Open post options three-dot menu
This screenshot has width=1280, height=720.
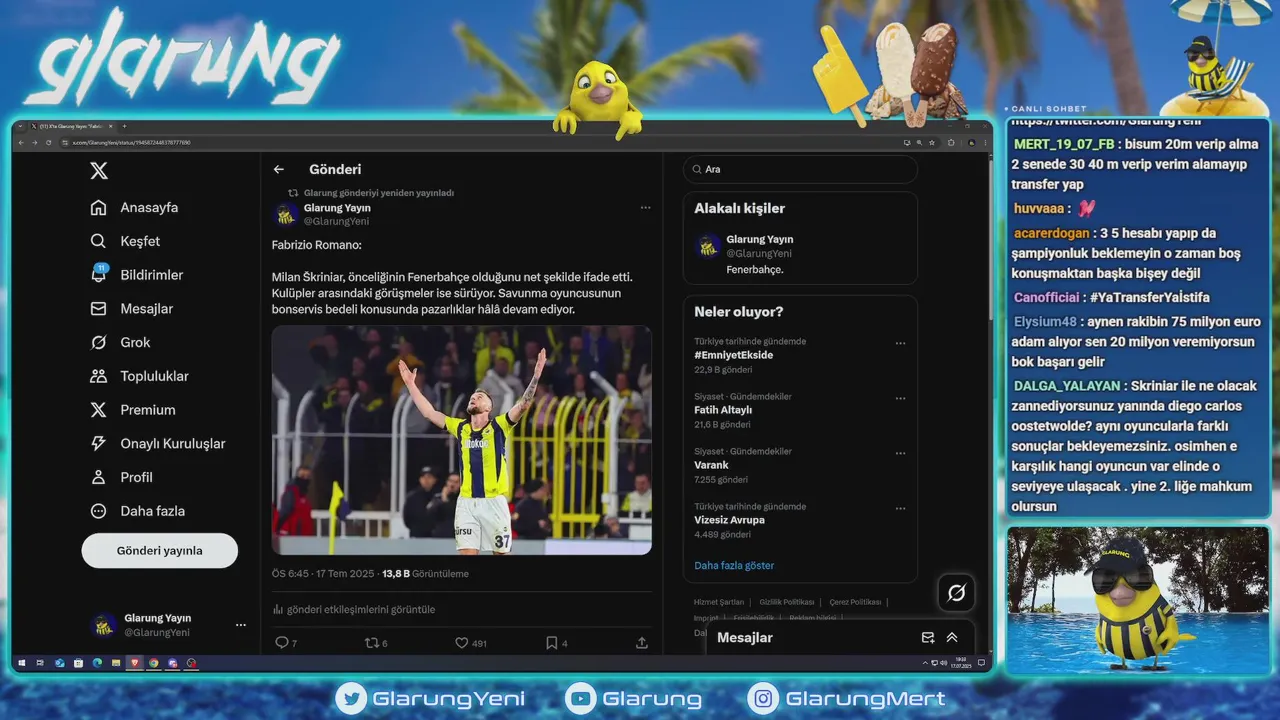click(645, 208)
